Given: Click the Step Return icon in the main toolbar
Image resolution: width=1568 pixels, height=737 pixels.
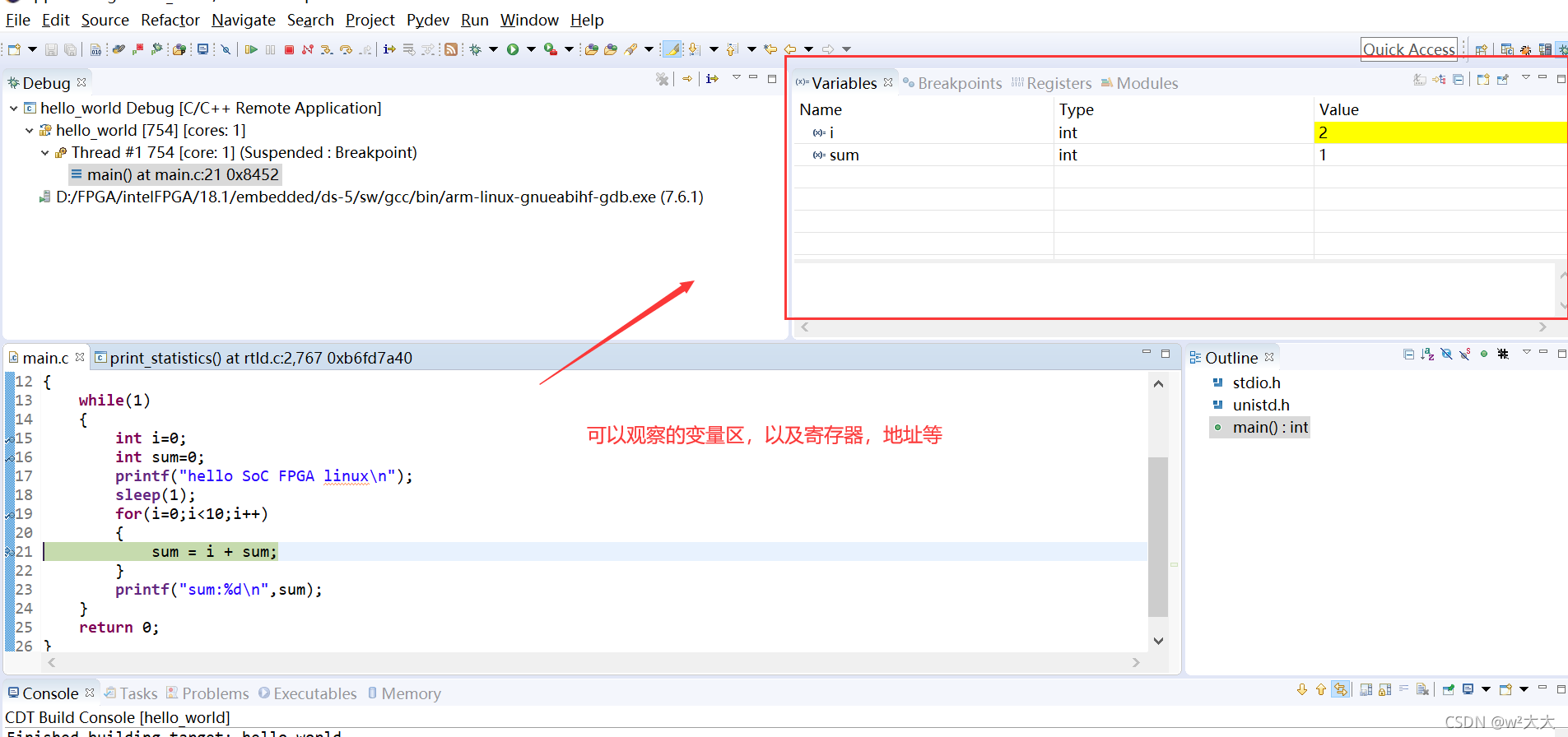Looking at the screenshot, I should [x=365, y=49].
